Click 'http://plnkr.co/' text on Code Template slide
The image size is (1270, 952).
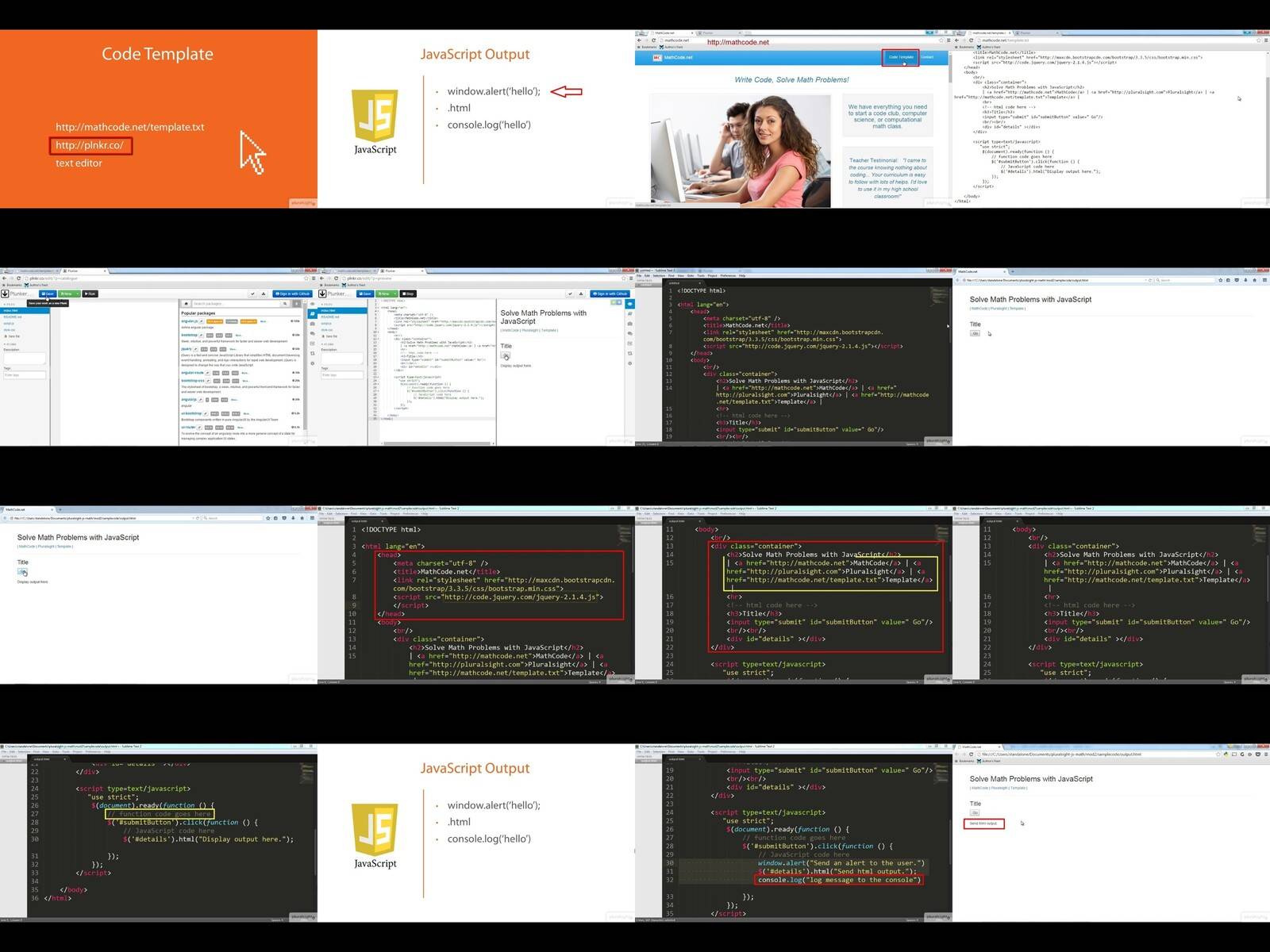[x=90, y=145]
